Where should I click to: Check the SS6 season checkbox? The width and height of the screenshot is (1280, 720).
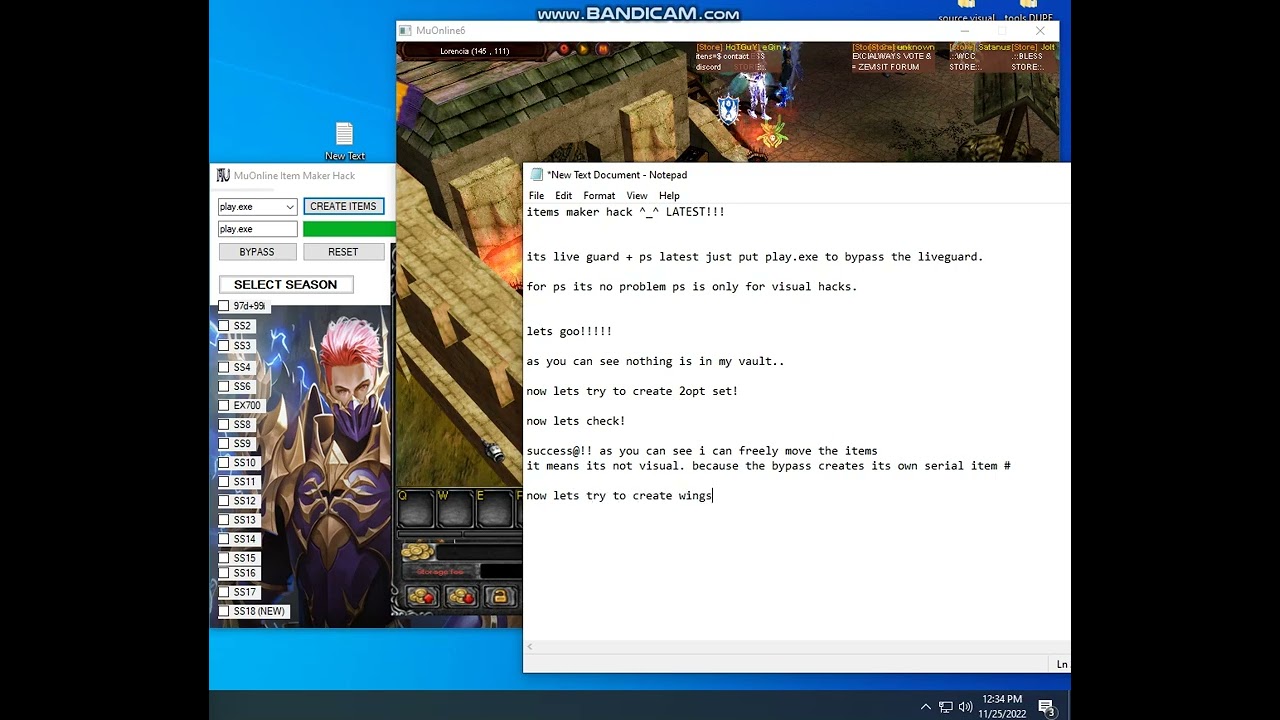[224, 386]
